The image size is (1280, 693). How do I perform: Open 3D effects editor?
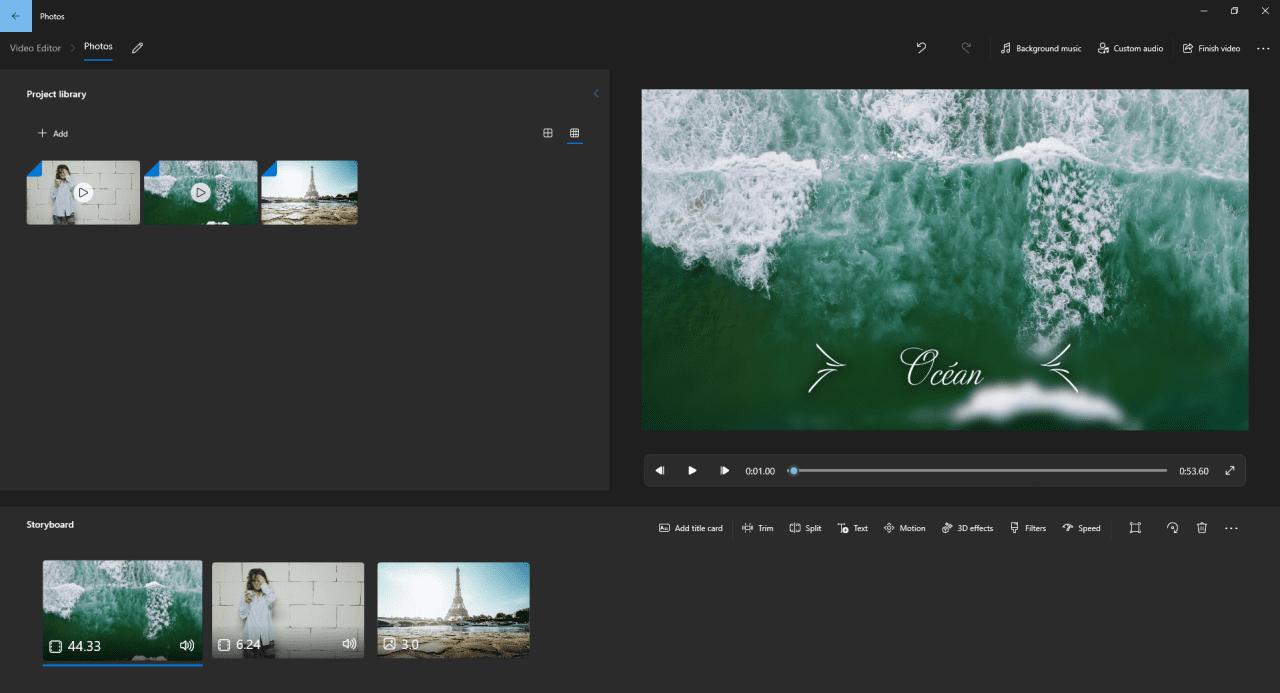pyautogui.click(x=967, y=528)
